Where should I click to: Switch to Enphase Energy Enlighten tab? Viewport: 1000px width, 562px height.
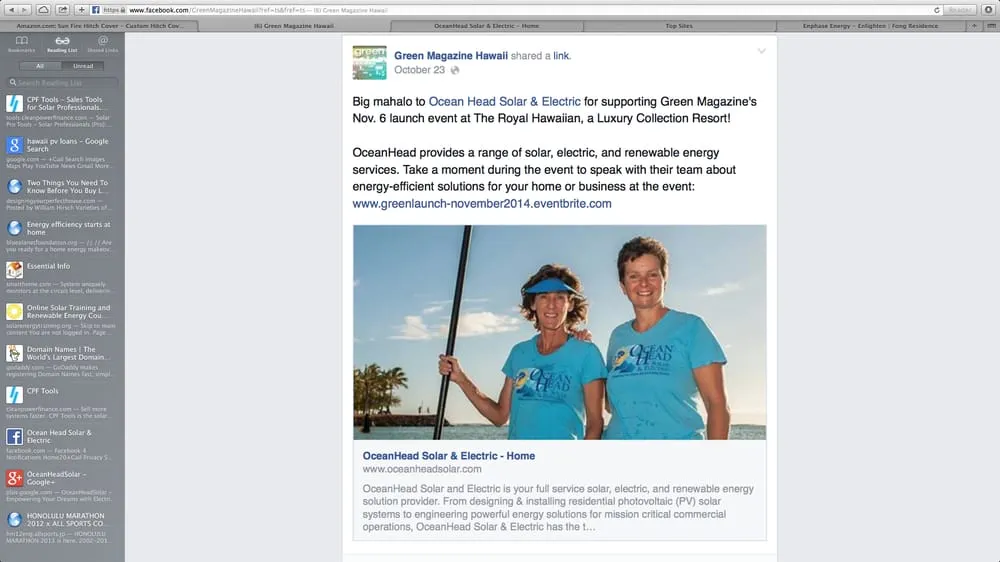coord(871,26)
